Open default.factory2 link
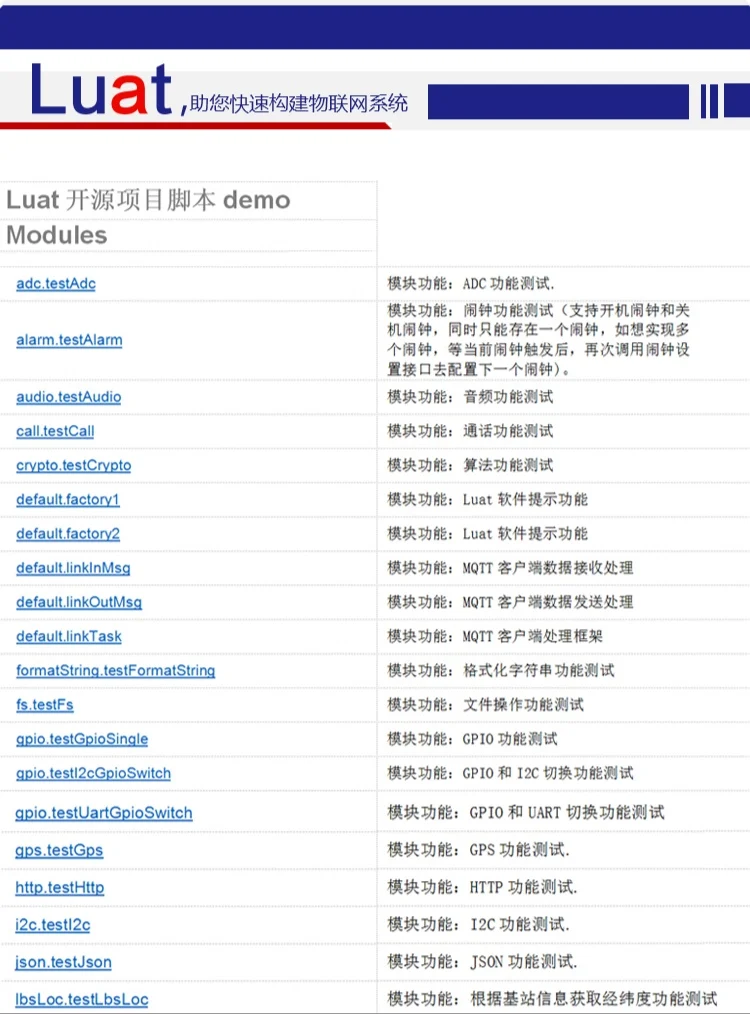 point(68,534)
